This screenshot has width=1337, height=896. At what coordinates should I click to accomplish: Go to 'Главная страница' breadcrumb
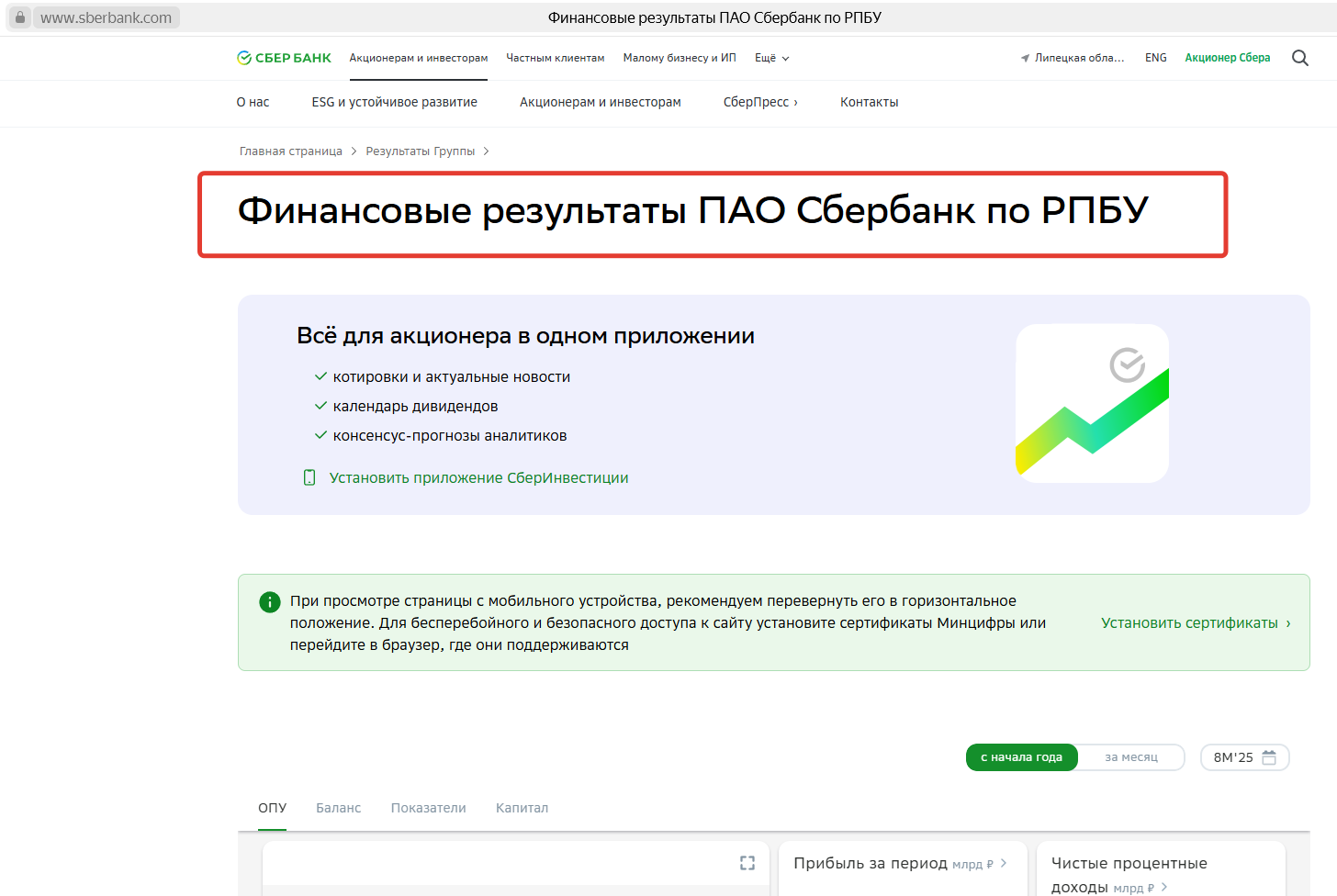tap(291, 151)
